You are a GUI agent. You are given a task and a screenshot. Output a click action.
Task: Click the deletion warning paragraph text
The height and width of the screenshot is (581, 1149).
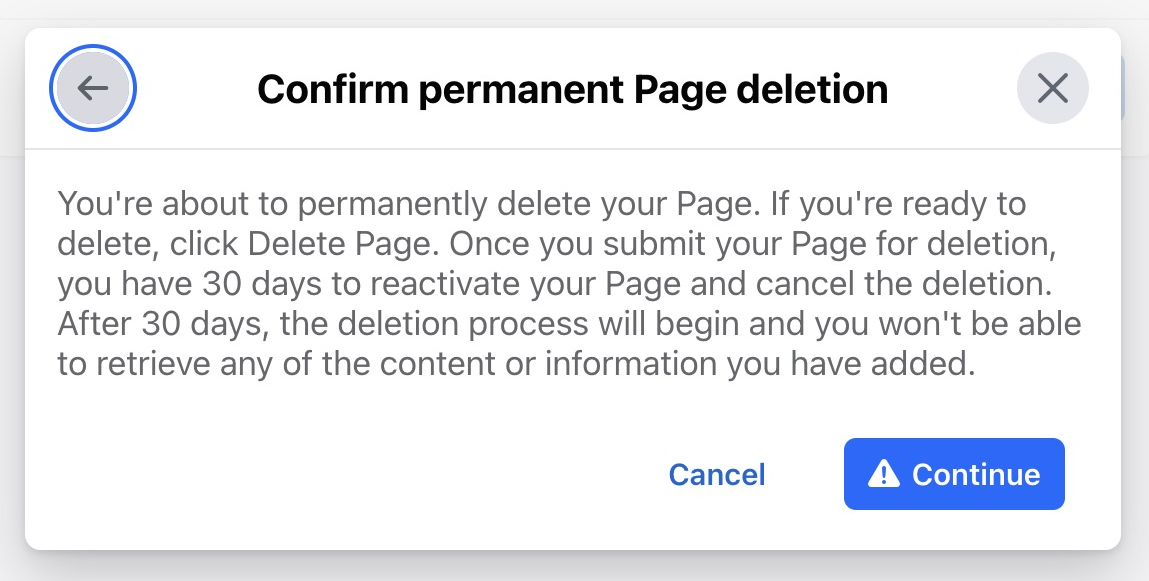pyautogui.click(x=569, y=283)
